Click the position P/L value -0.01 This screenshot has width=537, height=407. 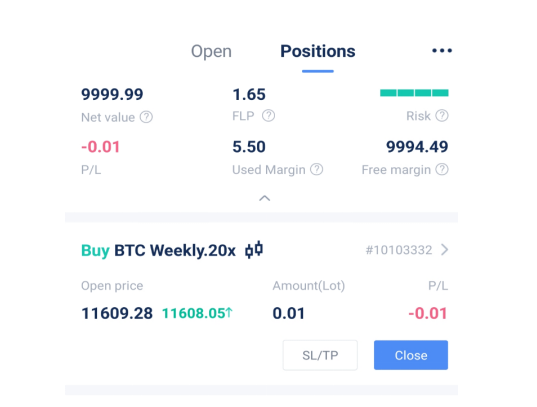(428, 313)
